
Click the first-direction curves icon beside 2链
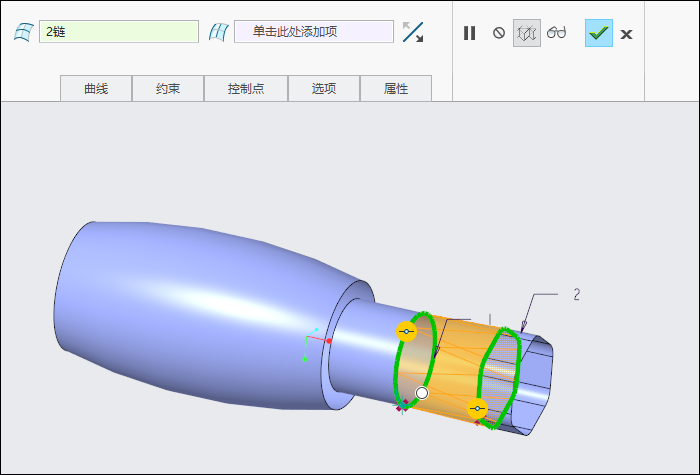(24, 32)
